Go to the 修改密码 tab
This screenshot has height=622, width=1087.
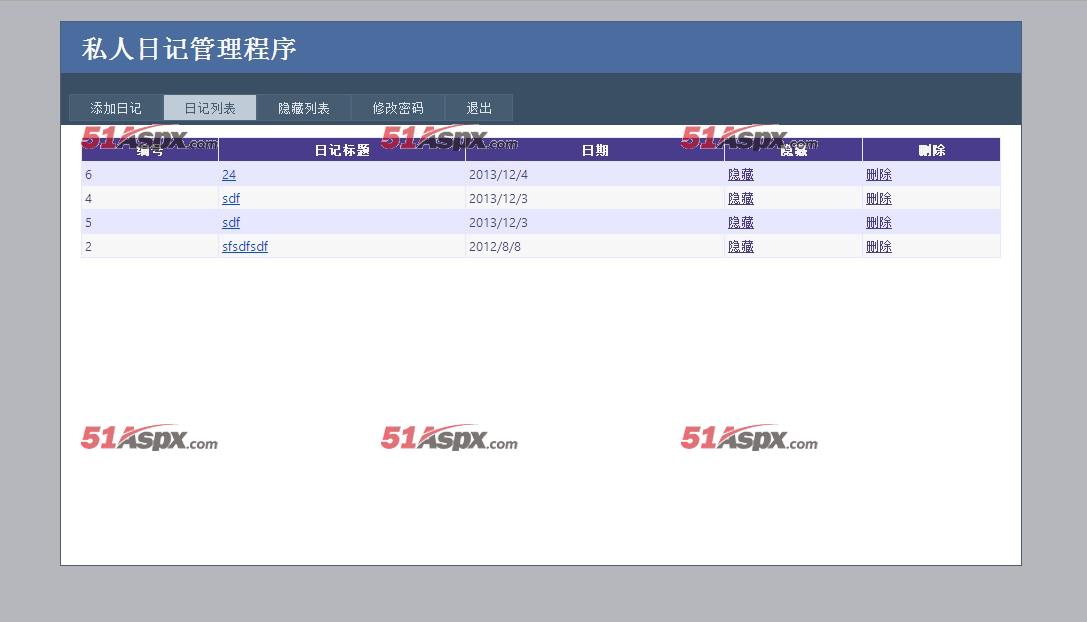pyautogui.click(x=398, y=108)
